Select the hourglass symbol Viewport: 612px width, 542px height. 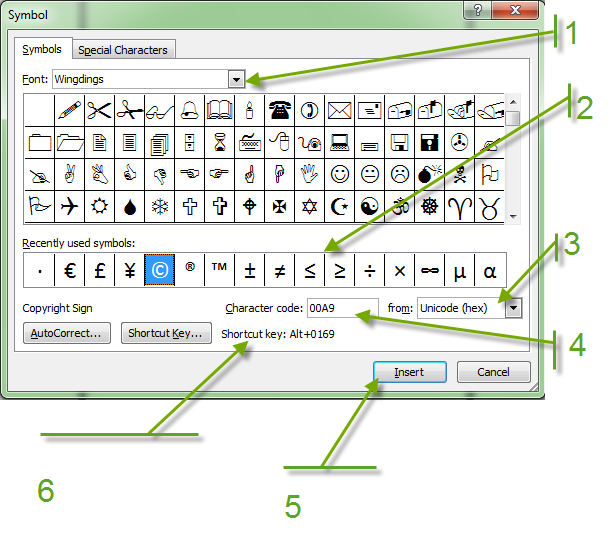(219, 142)
